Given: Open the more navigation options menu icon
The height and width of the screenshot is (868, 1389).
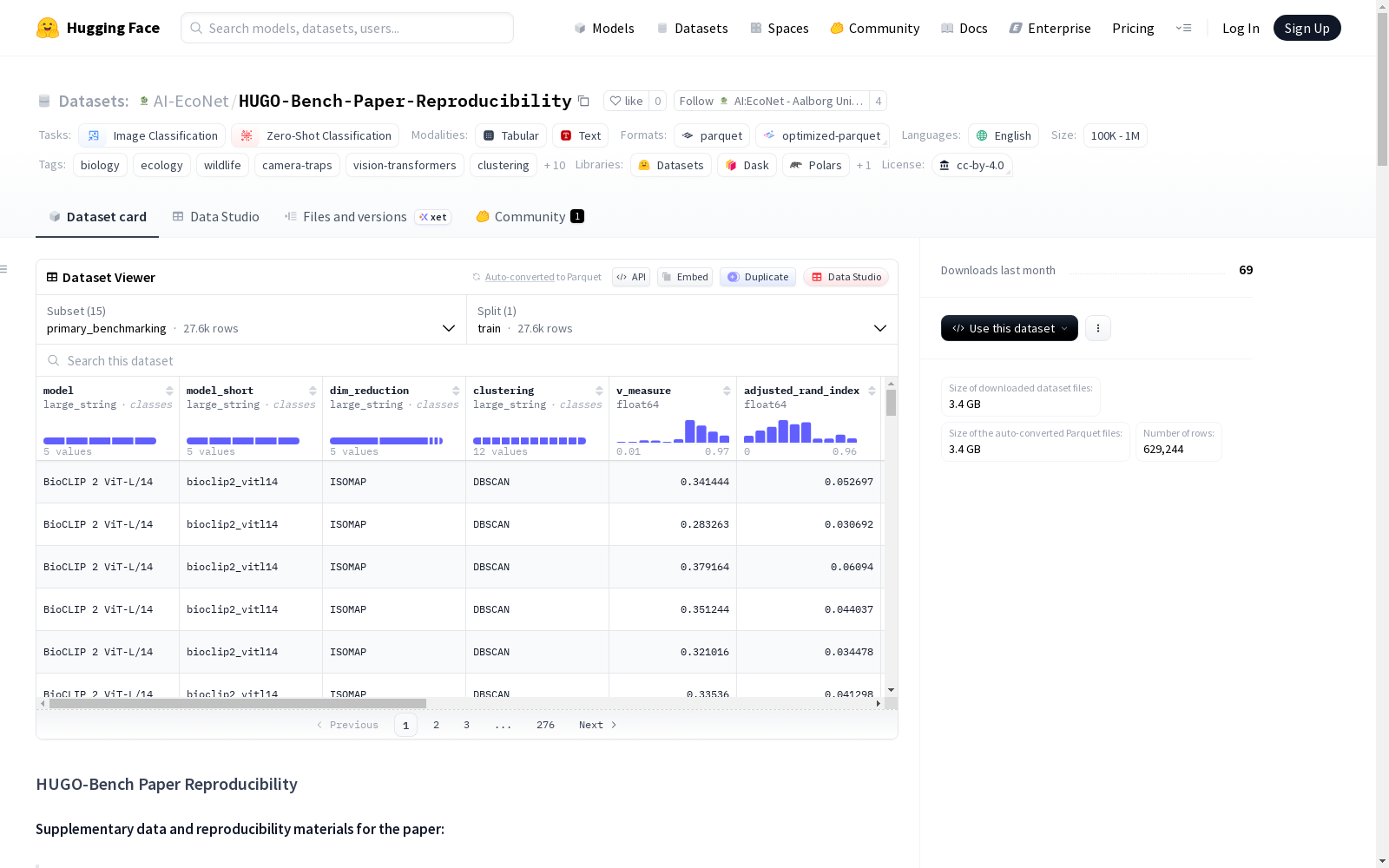Looking at the screenshot, I should click(1183, 28).
